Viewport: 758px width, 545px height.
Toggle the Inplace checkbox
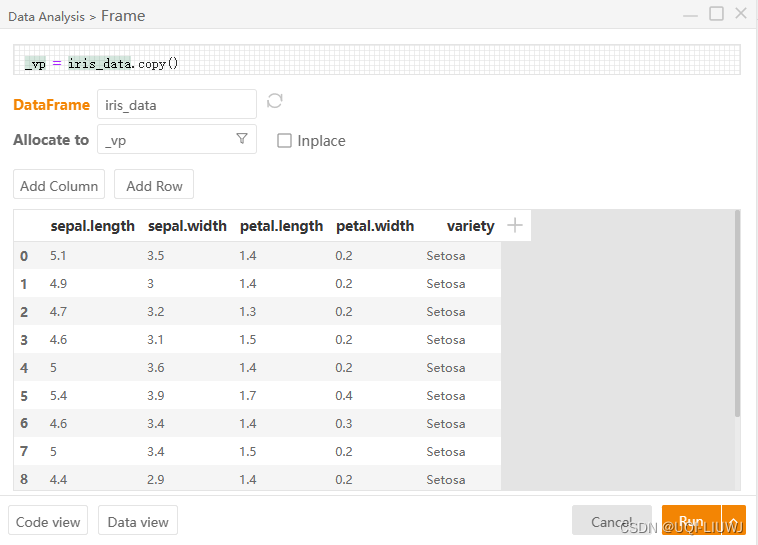point(285,141)
